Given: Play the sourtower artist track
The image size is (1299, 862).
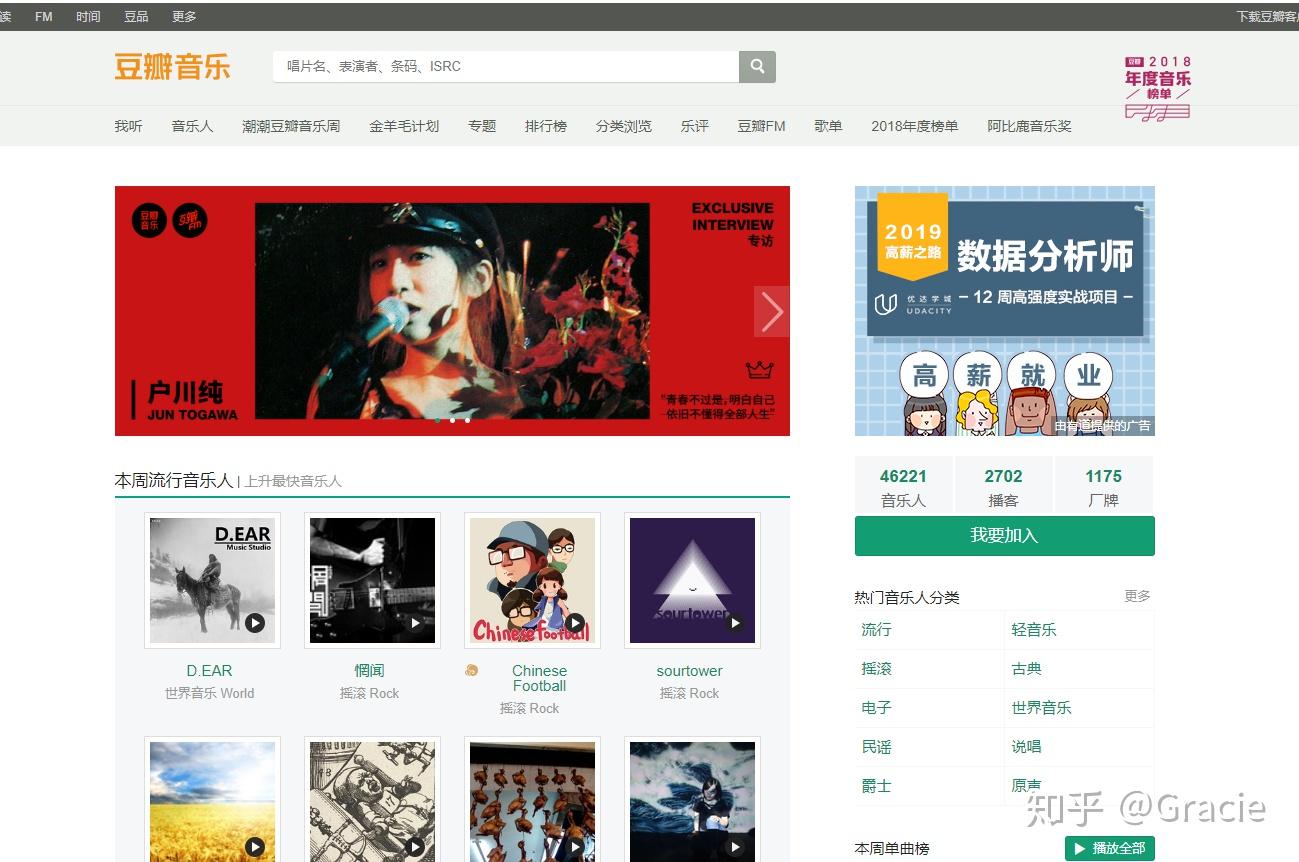Looking at the screenshot, I should click(x=735, y=623).
